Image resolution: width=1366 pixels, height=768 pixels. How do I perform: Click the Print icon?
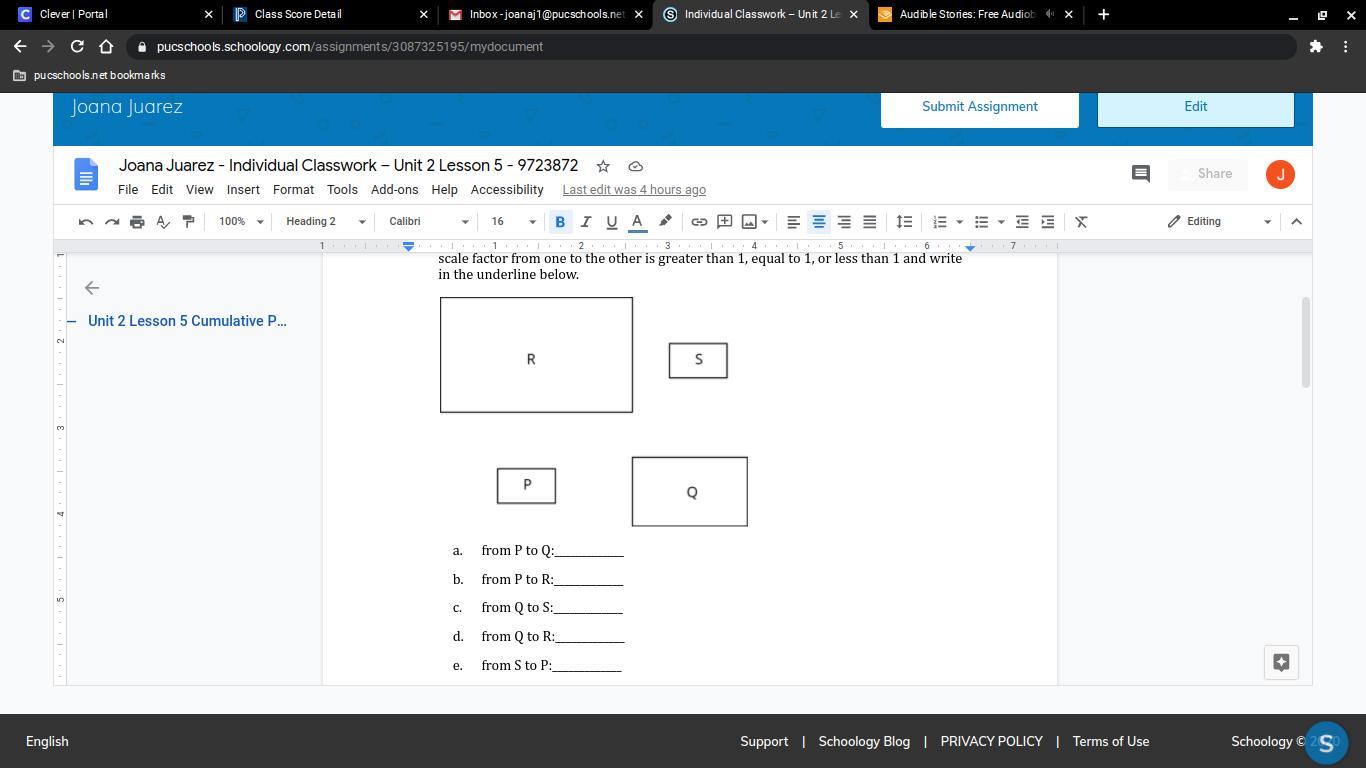point(137,222)
